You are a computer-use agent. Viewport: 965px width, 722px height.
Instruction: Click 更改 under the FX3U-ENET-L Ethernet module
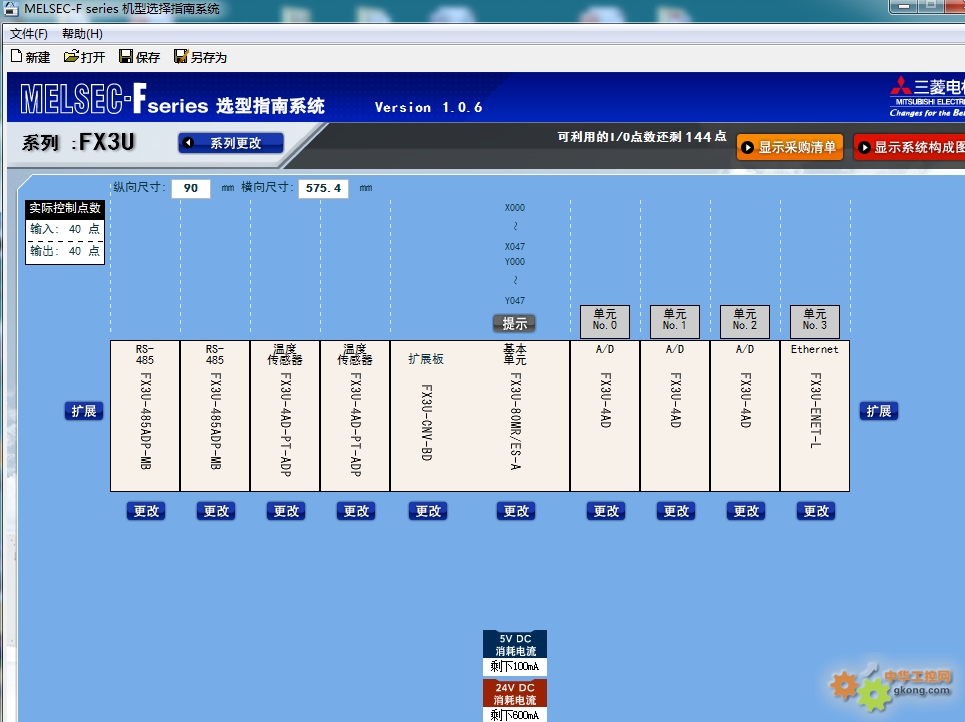click(816, 511)
